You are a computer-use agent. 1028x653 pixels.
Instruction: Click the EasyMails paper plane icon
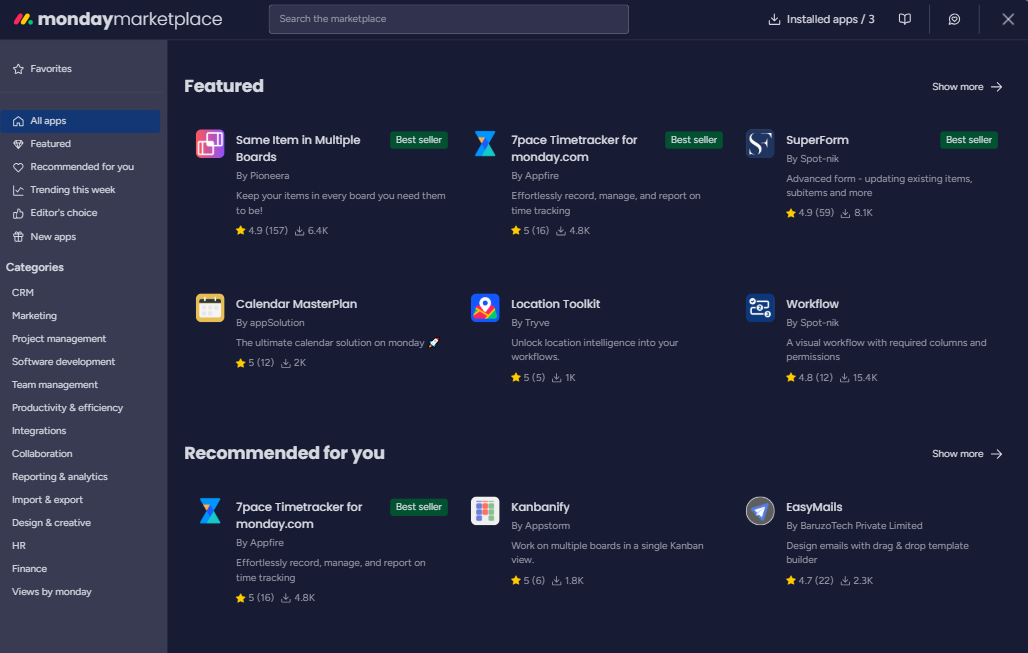(760, 511)
